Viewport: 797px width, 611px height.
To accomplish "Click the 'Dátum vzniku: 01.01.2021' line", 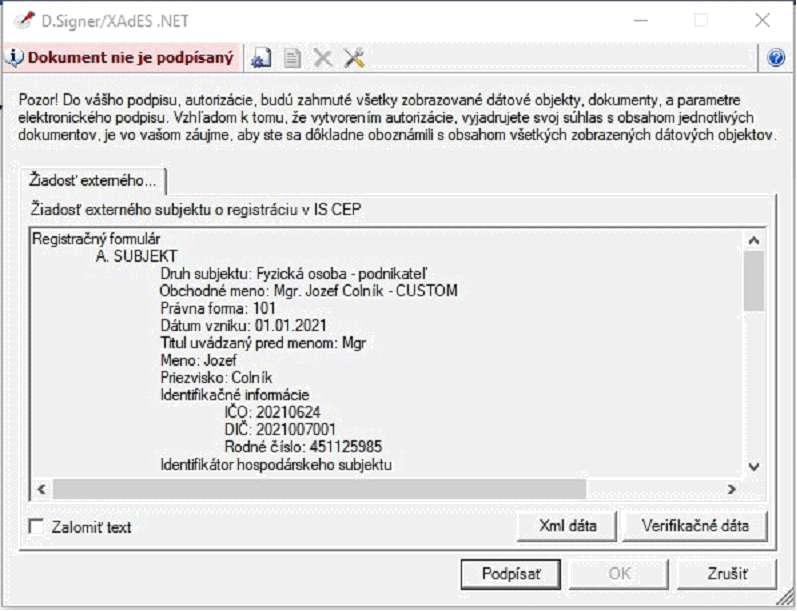I will tap(243, 325).
